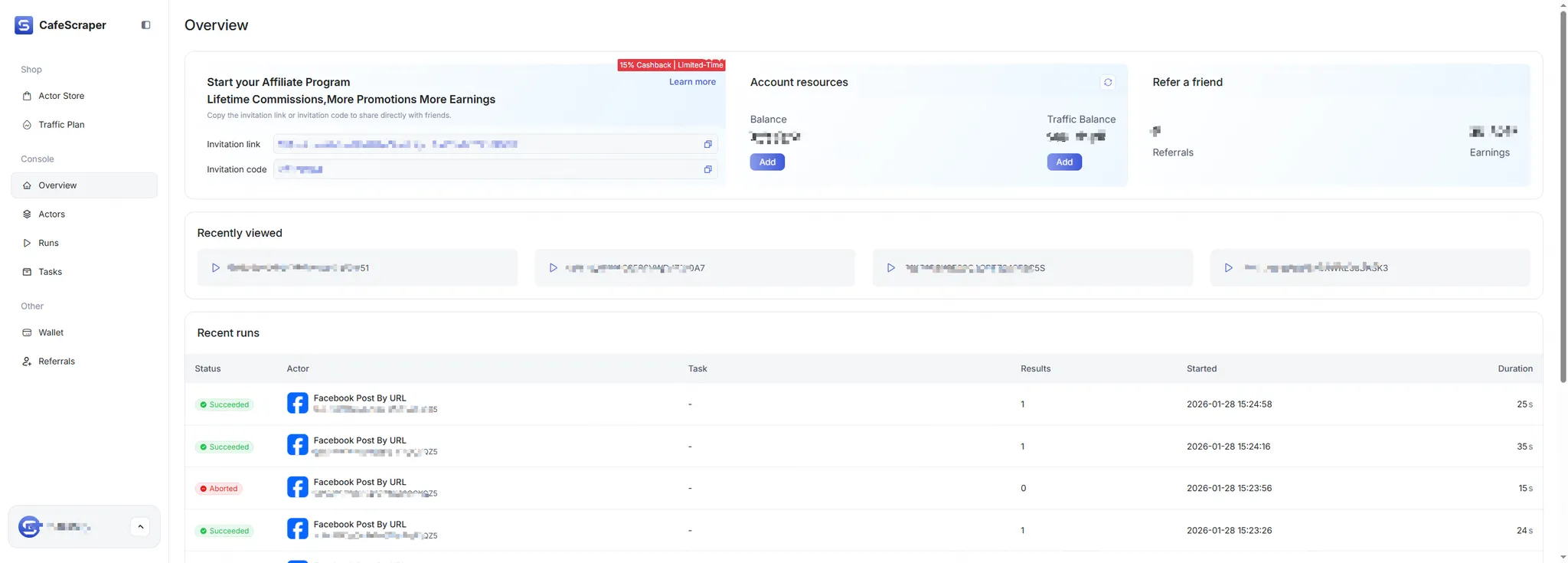The height and width of the screenshot is (563, 1568).
Task: Click the user avatar icon
Action: click(x=29, y=526)
